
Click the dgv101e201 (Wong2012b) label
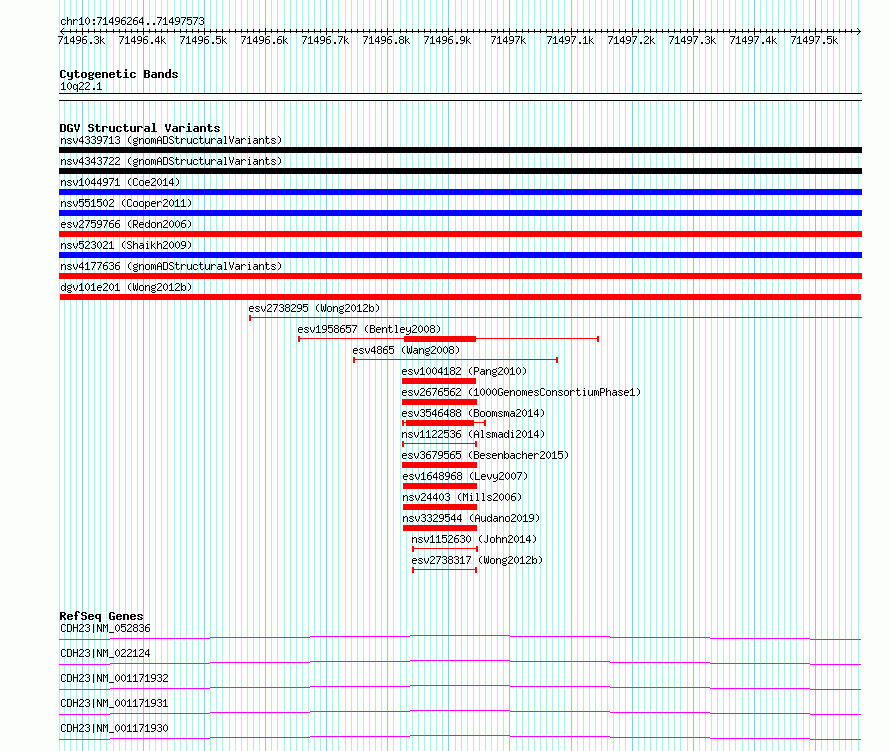click(x=126, y=287)
